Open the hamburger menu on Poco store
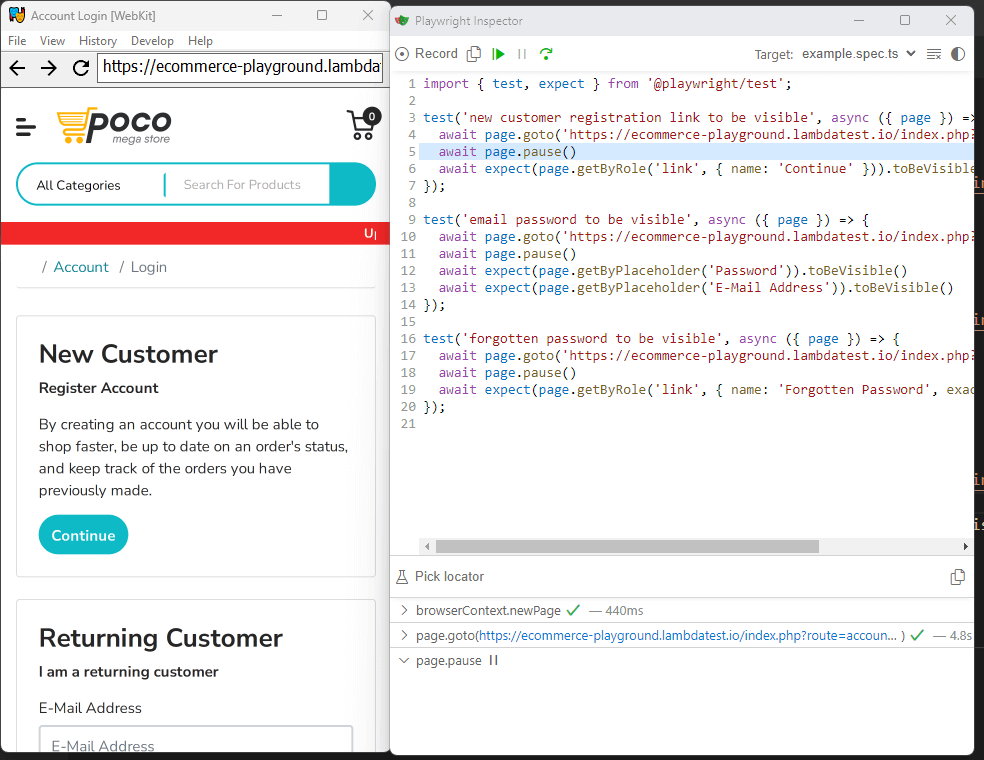 tap(26, 127)
